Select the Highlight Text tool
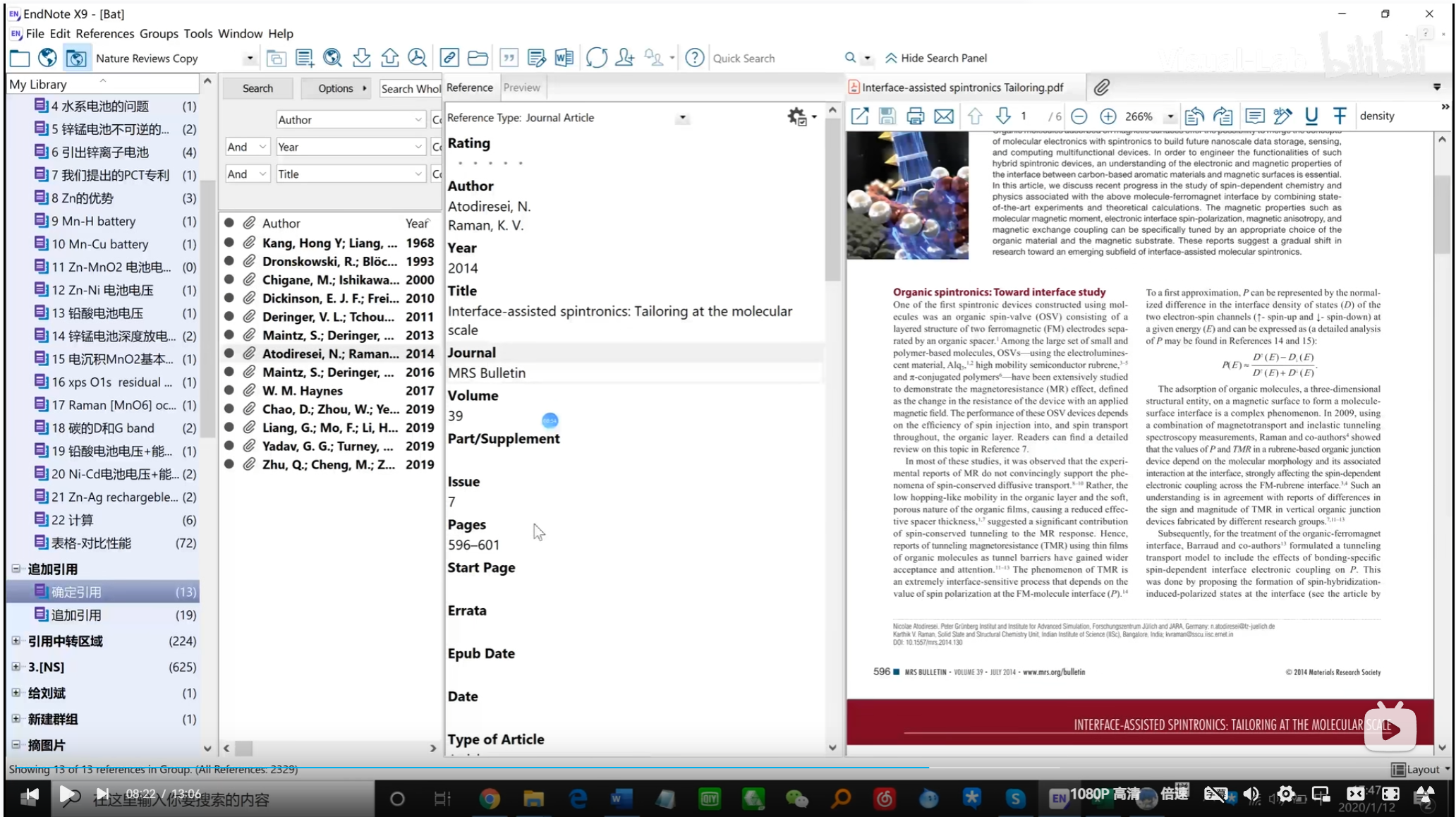This screenshot has height=817, width=1456. (1282, 116)
